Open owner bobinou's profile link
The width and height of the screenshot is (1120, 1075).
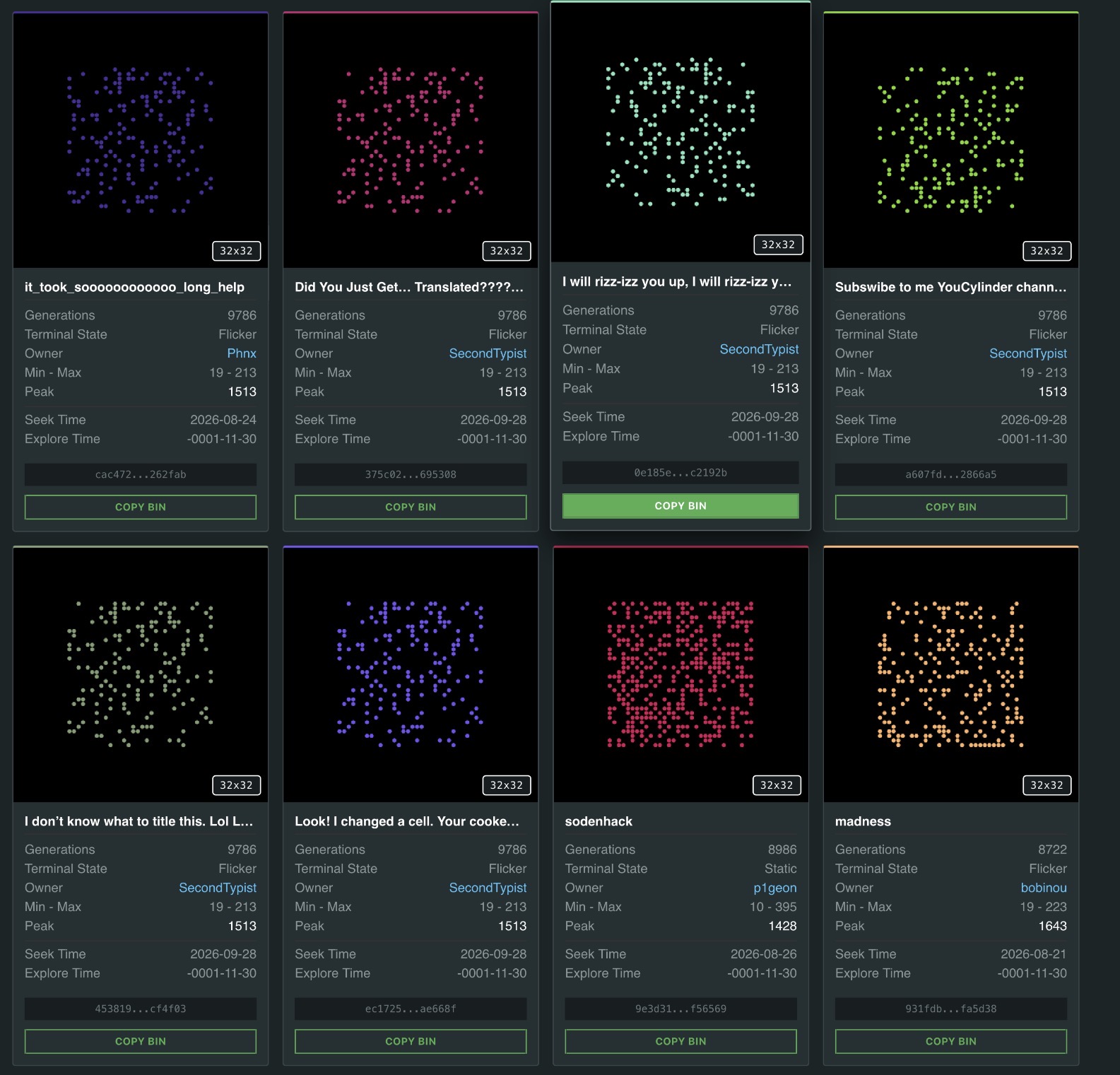click(x=1044, y=888)
